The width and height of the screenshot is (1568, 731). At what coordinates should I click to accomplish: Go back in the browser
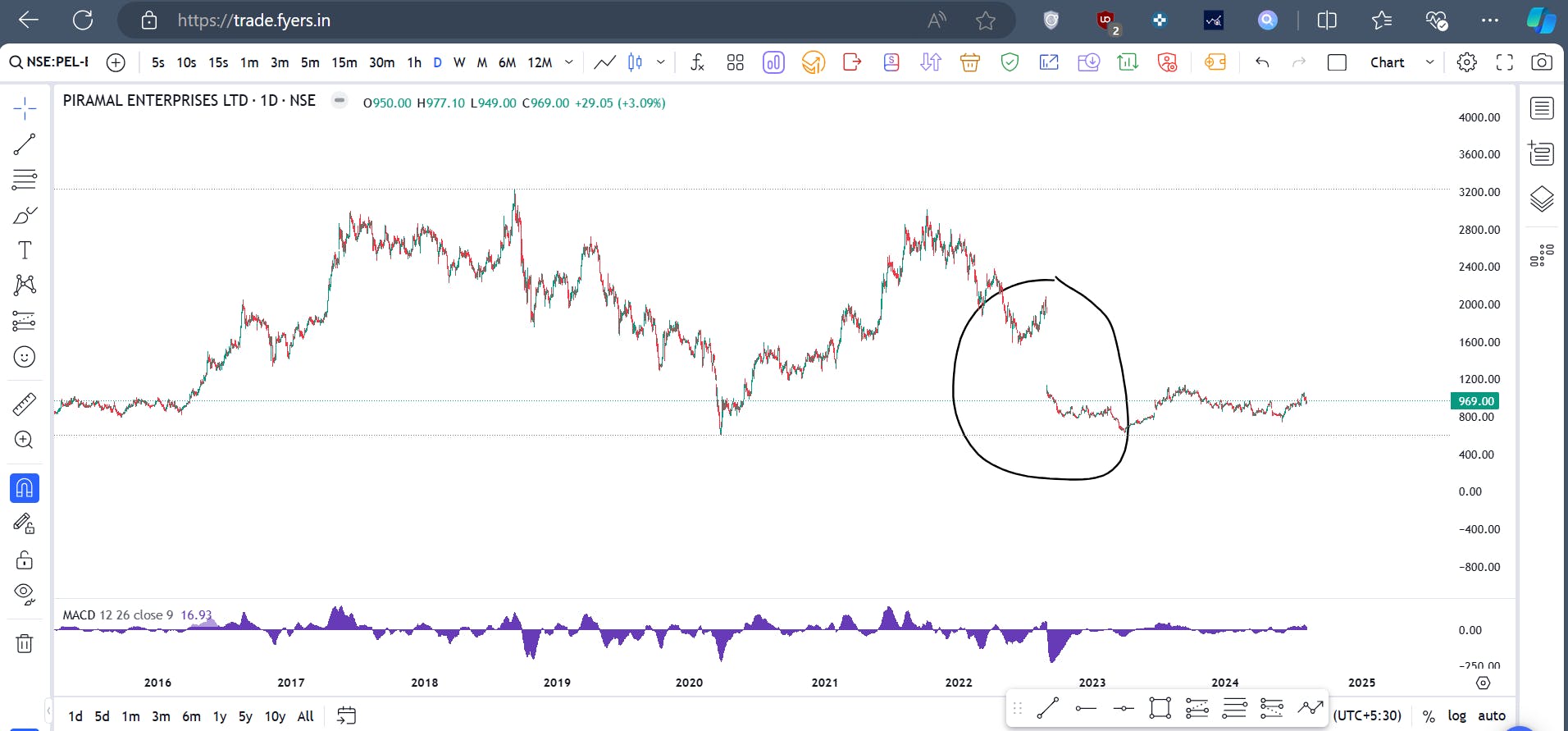coord(29,21)
